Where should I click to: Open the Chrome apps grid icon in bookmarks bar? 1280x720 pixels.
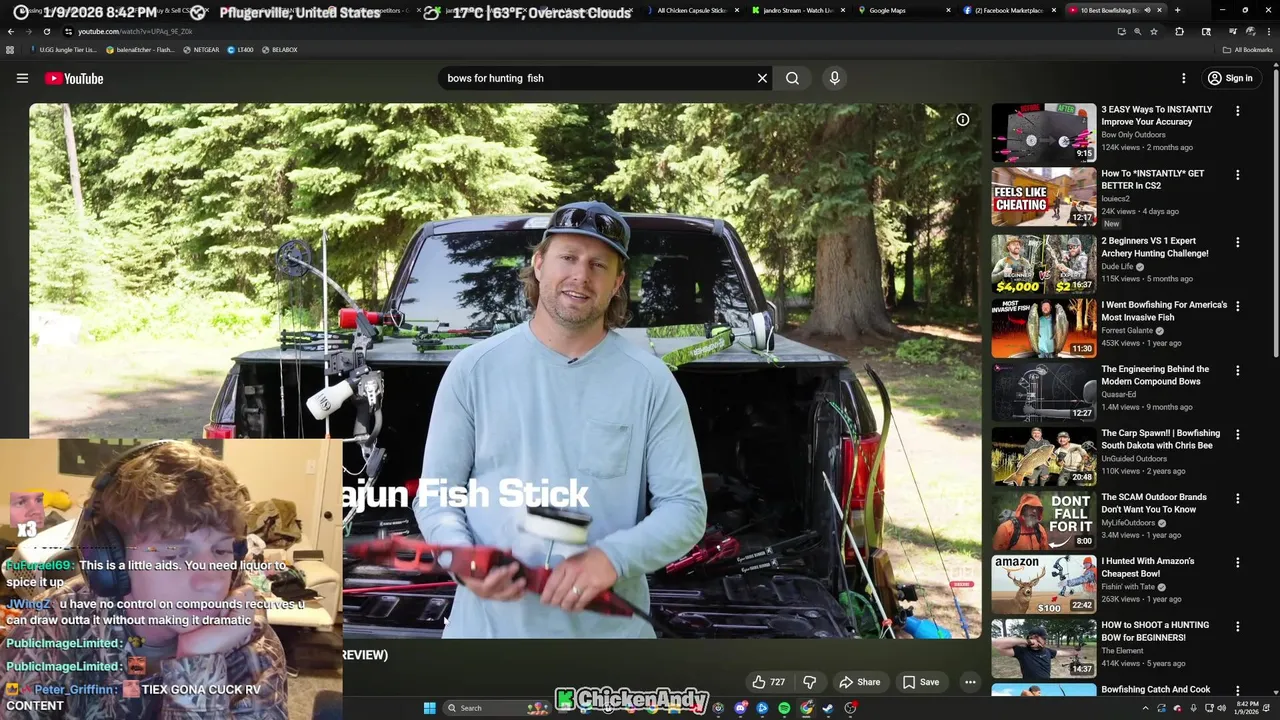point(10,49)
